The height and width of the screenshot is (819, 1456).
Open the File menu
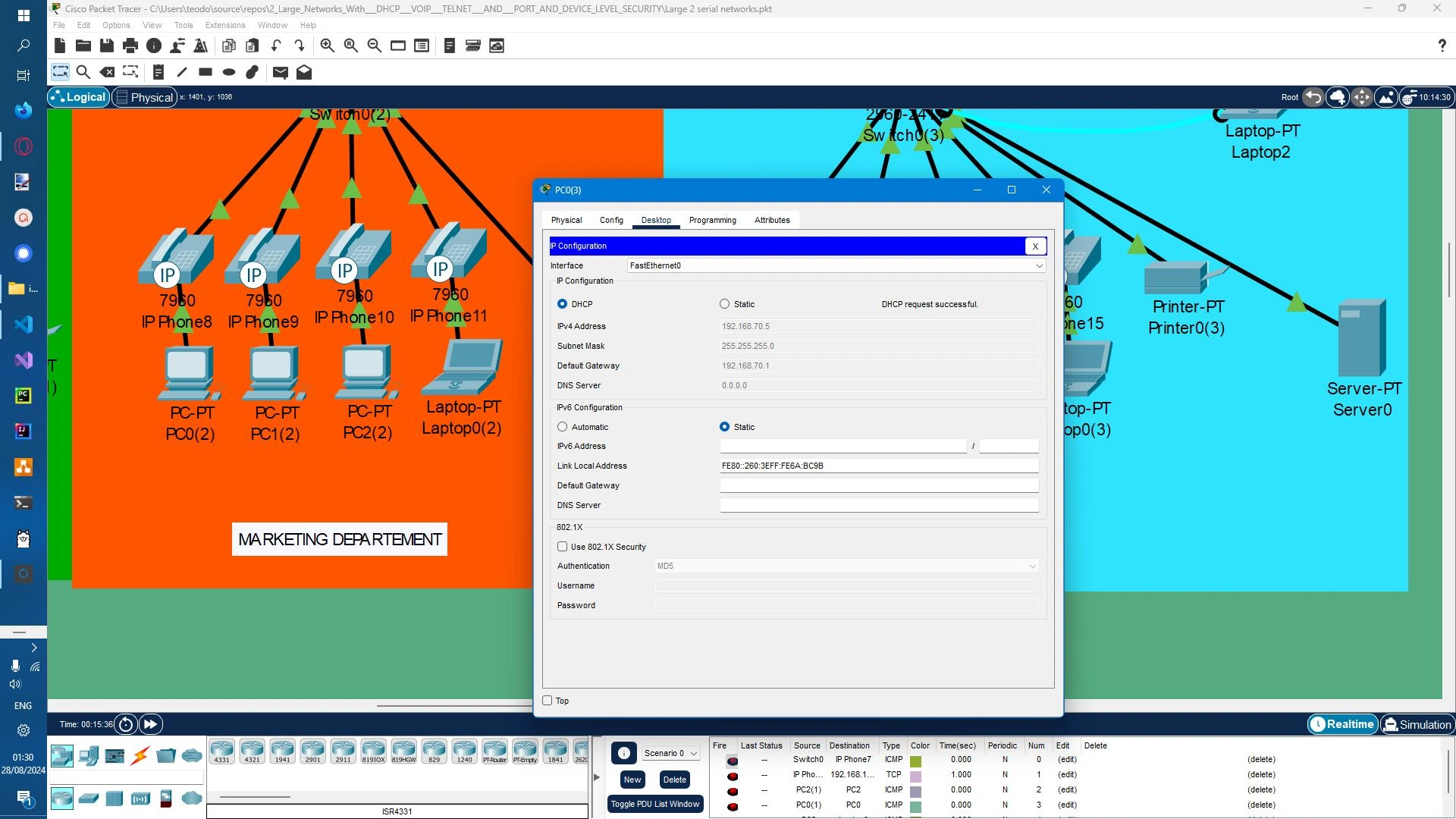point(58,25)
